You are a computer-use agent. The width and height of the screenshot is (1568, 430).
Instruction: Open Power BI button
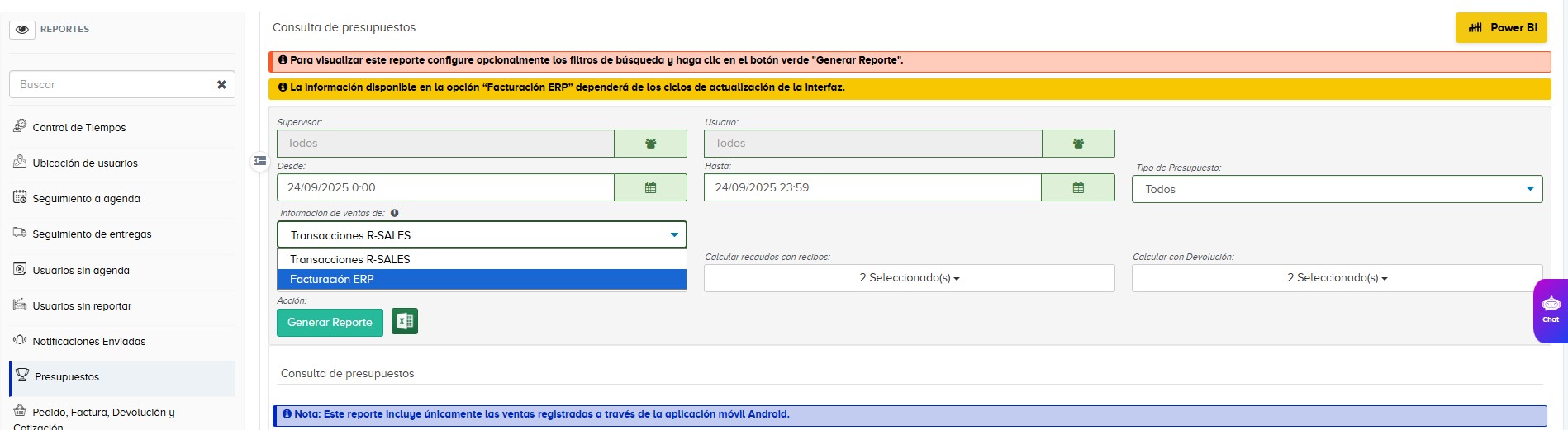1501,28
